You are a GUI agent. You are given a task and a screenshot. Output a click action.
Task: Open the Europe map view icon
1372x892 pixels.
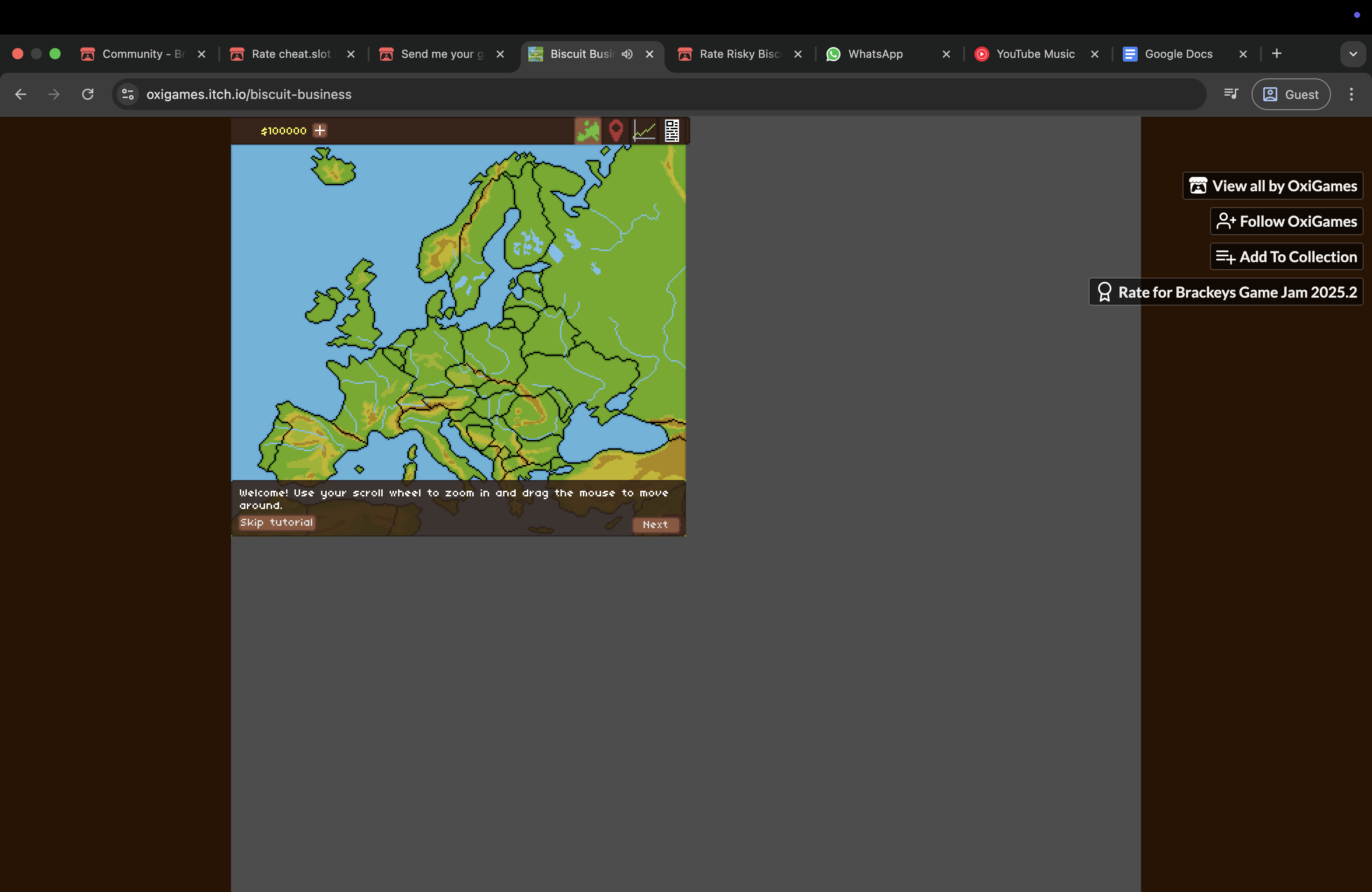pyautogui.click(x=588, y=131)
